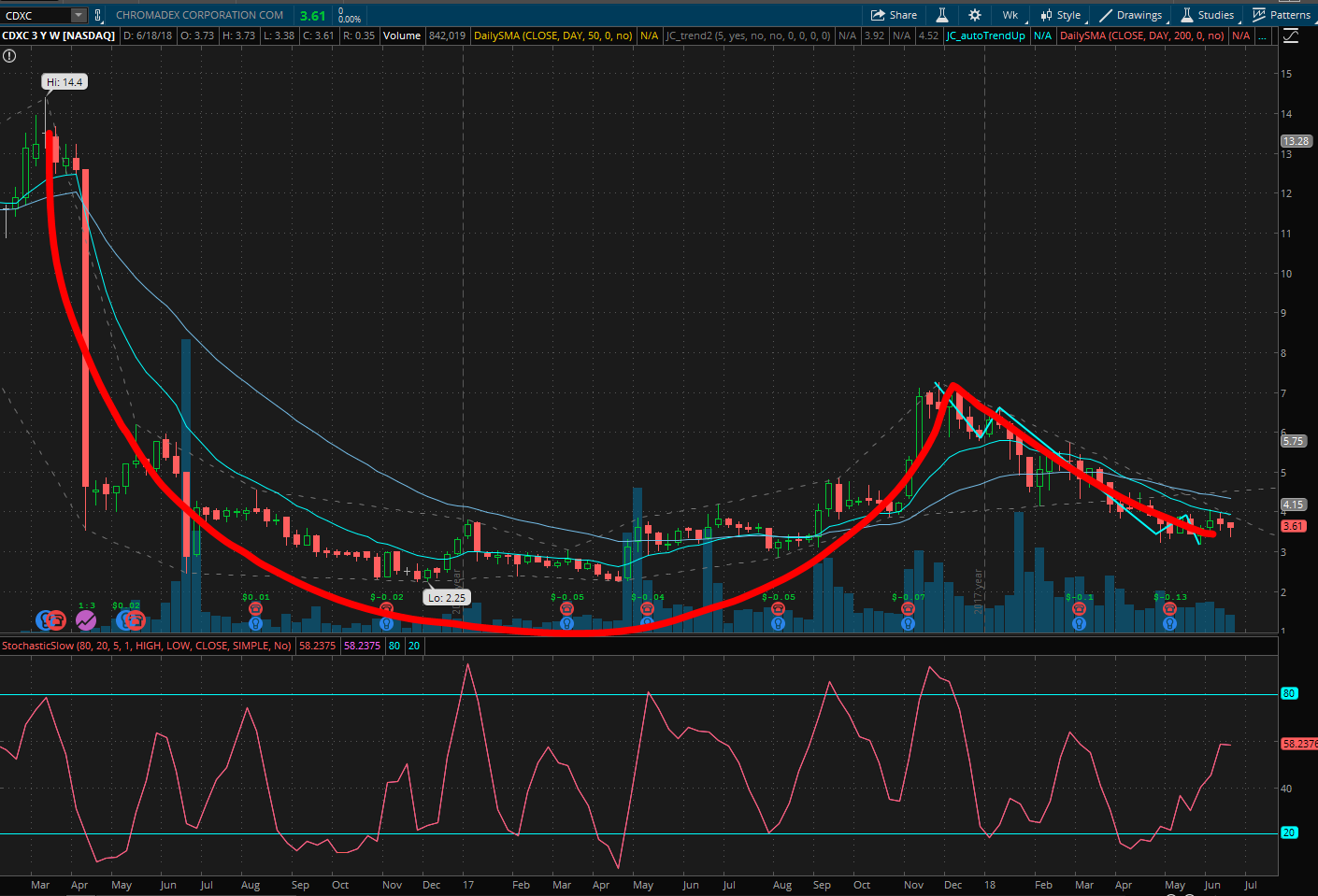This screenshot has width=1318, height=896.
Task: Click the exclamation alert icon on chart
Action: click(9, 56)
